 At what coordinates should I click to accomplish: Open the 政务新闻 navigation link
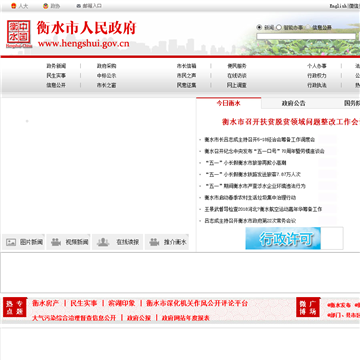tap(56, 66)
